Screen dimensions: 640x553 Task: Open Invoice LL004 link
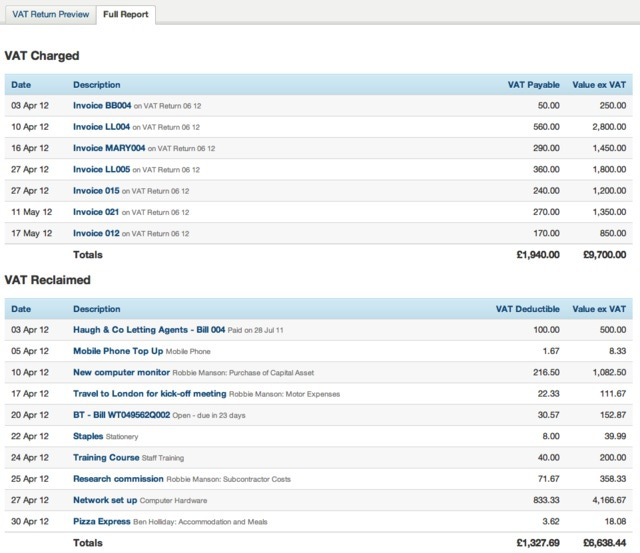click(x=102, y=127)
